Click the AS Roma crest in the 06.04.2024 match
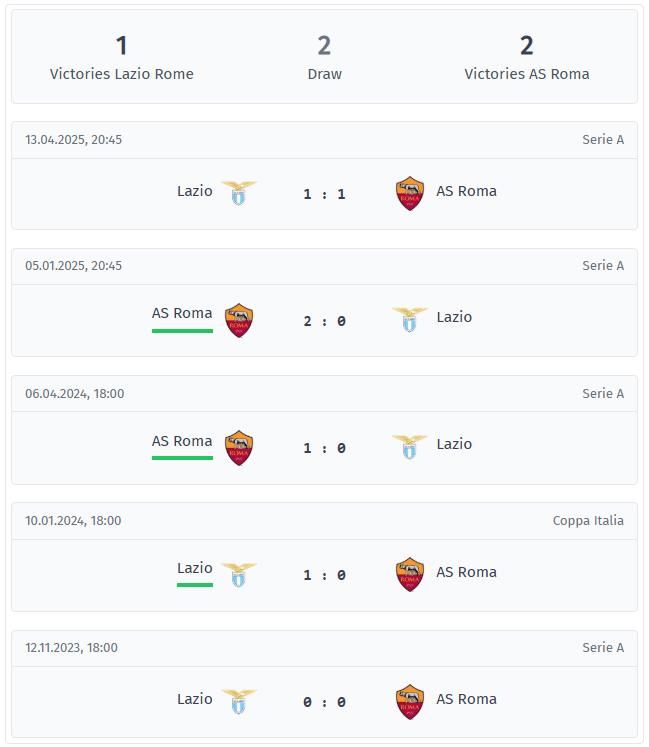The height and width of the screenshot is (747, 649). [239, 448]
